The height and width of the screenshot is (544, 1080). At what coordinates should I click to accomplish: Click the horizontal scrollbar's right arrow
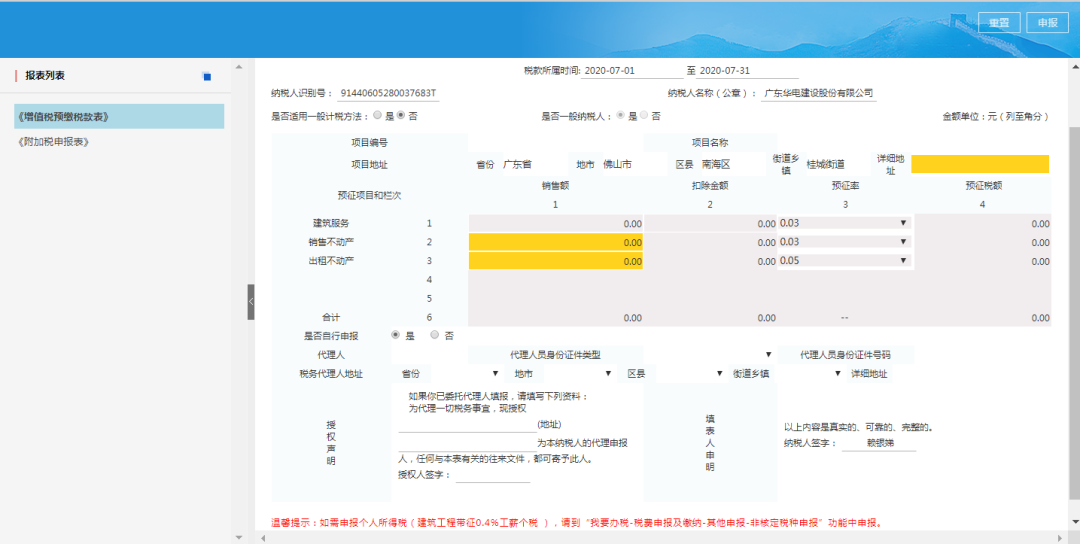coord(1060,537)
